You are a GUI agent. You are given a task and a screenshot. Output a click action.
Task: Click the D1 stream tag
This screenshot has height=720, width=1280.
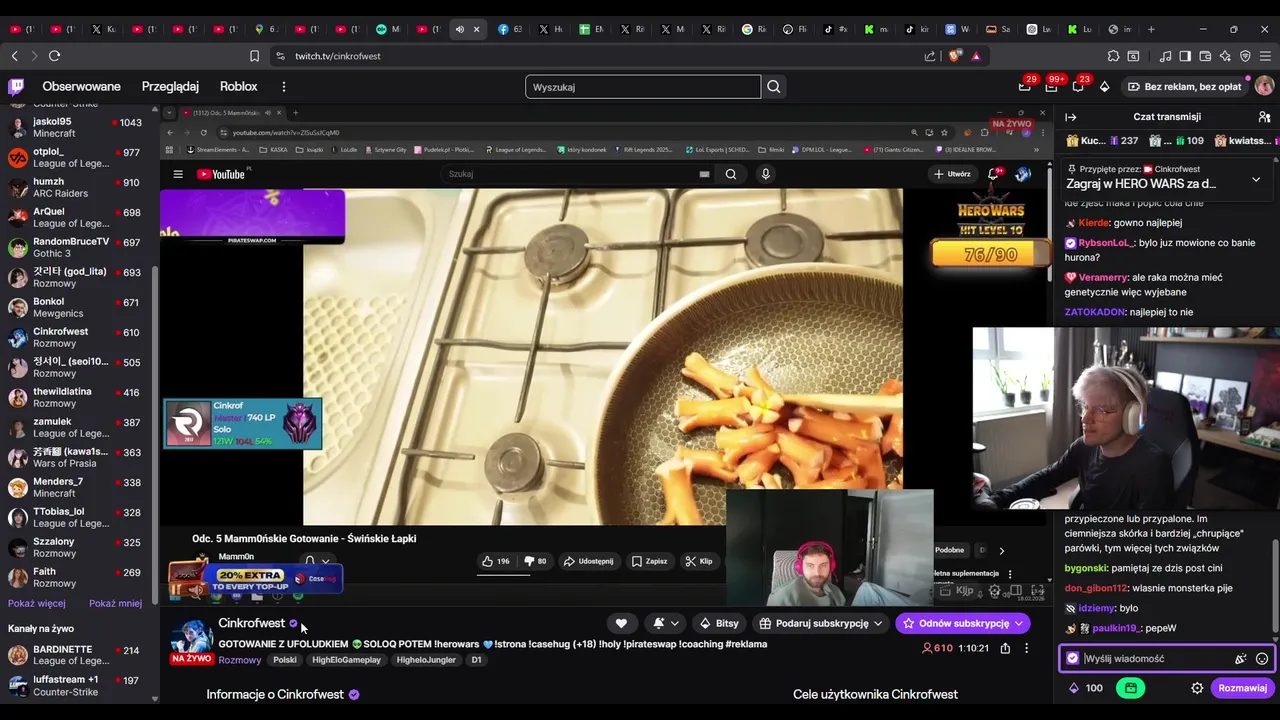[476, 660]
